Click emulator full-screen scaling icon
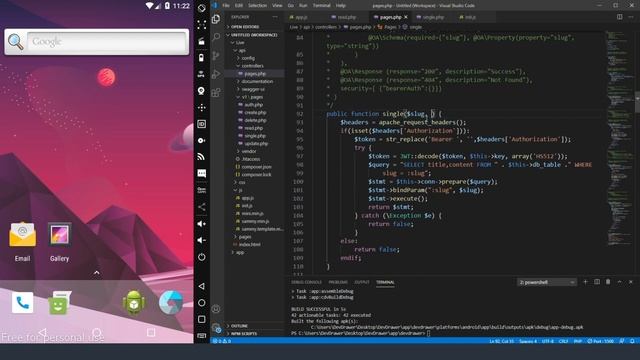This screenshot has height=360, width=640. (202, 24)
